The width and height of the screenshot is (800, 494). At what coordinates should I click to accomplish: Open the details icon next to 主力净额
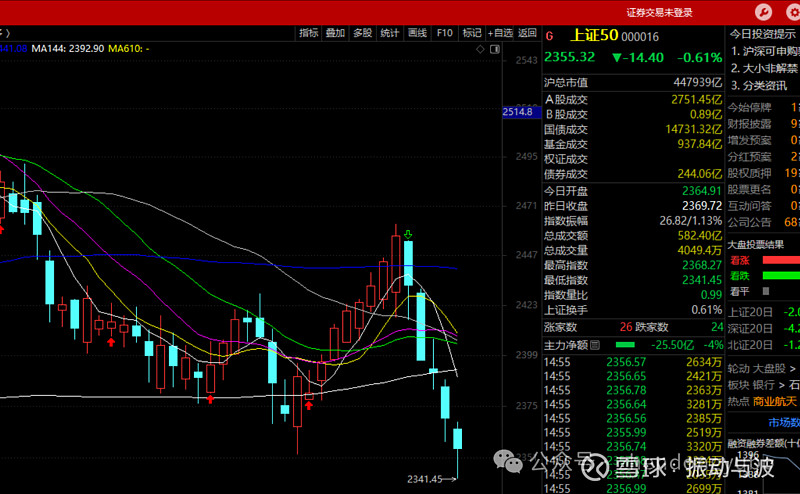[595, 345]
